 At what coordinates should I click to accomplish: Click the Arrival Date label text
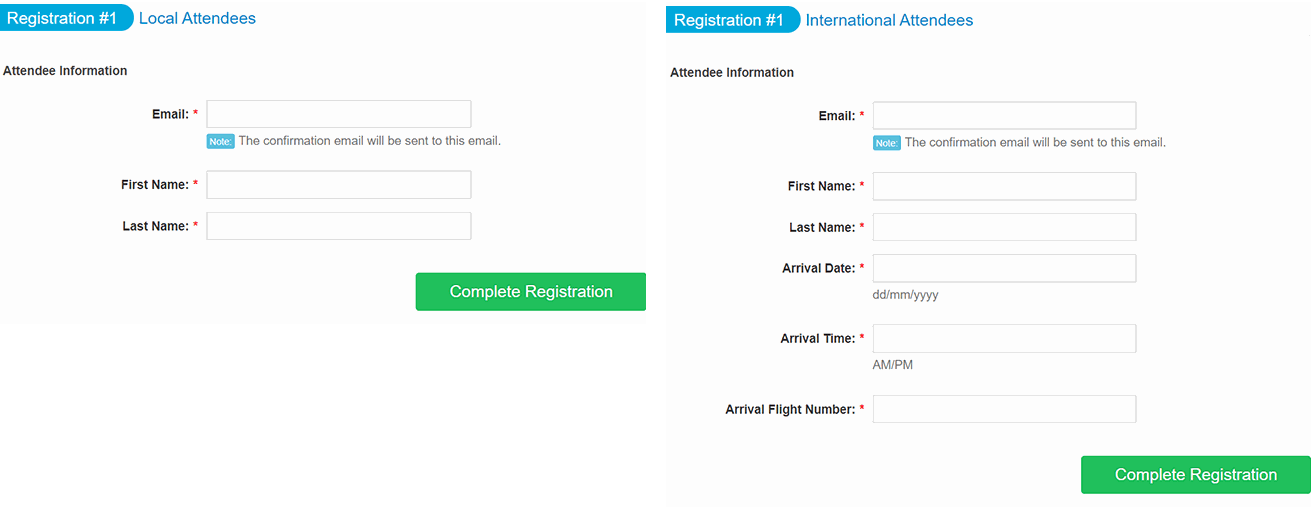[x=818, y=268]
